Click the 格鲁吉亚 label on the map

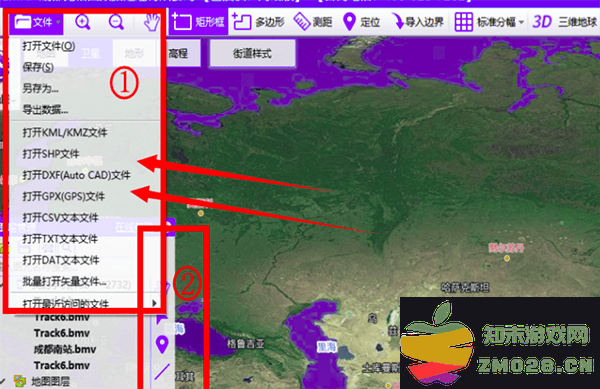(246, 343)
